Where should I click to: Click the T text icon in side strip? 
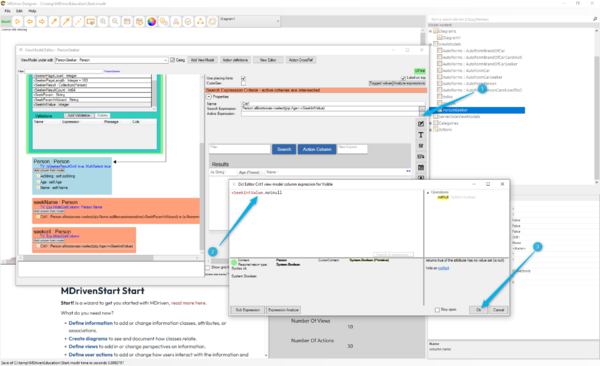coord(421,135)
